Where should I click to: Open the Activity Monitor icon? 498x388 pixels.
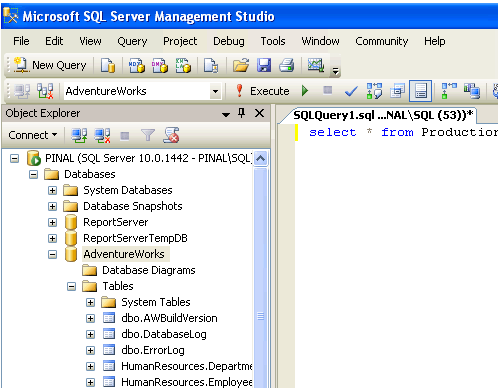point(315,65)
